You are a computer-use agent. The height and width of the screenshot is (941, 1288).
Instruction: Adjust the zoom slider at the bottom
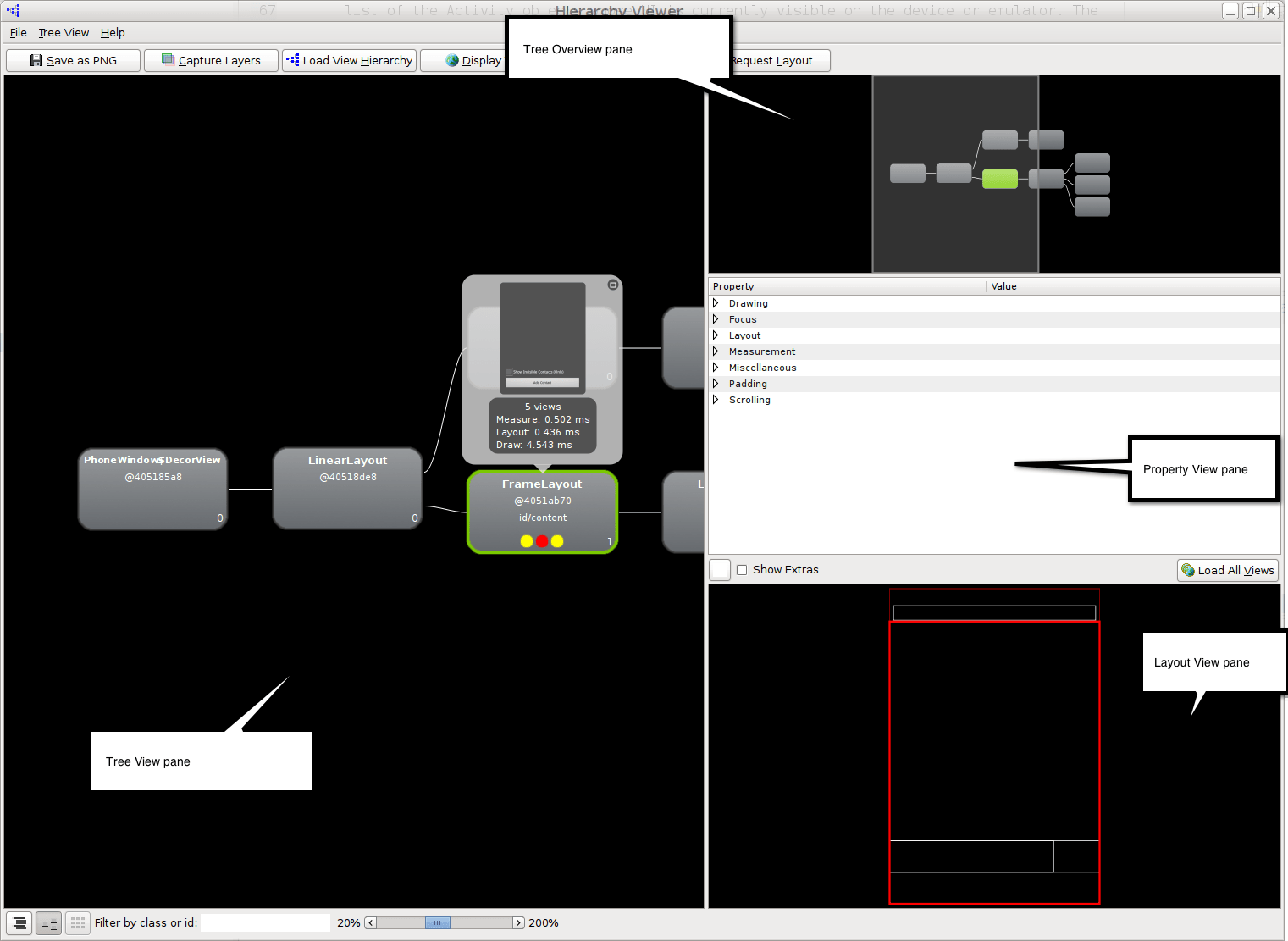pos(437,922)
